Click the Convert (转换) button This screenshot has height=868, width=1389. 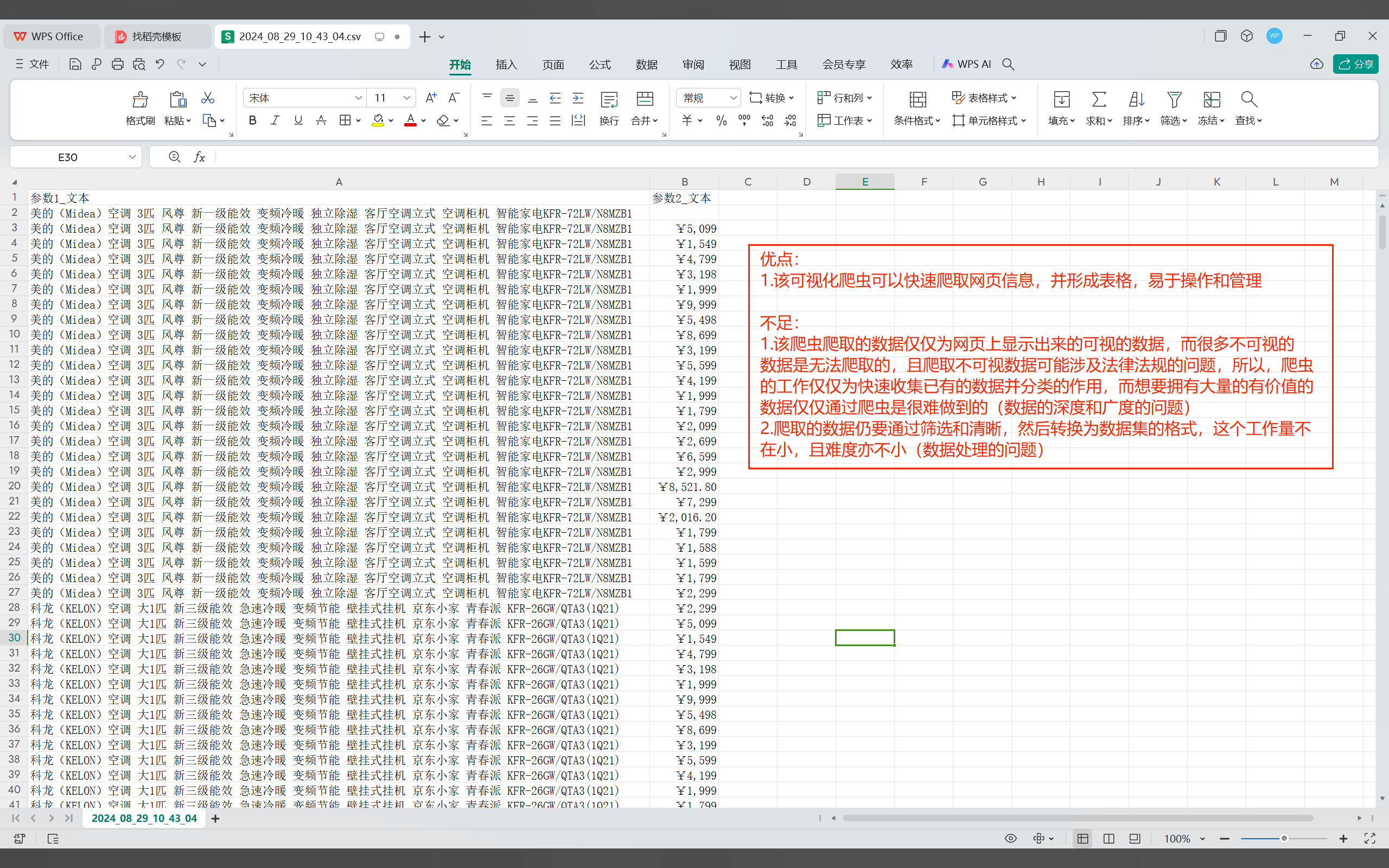(x=772, y=98)
